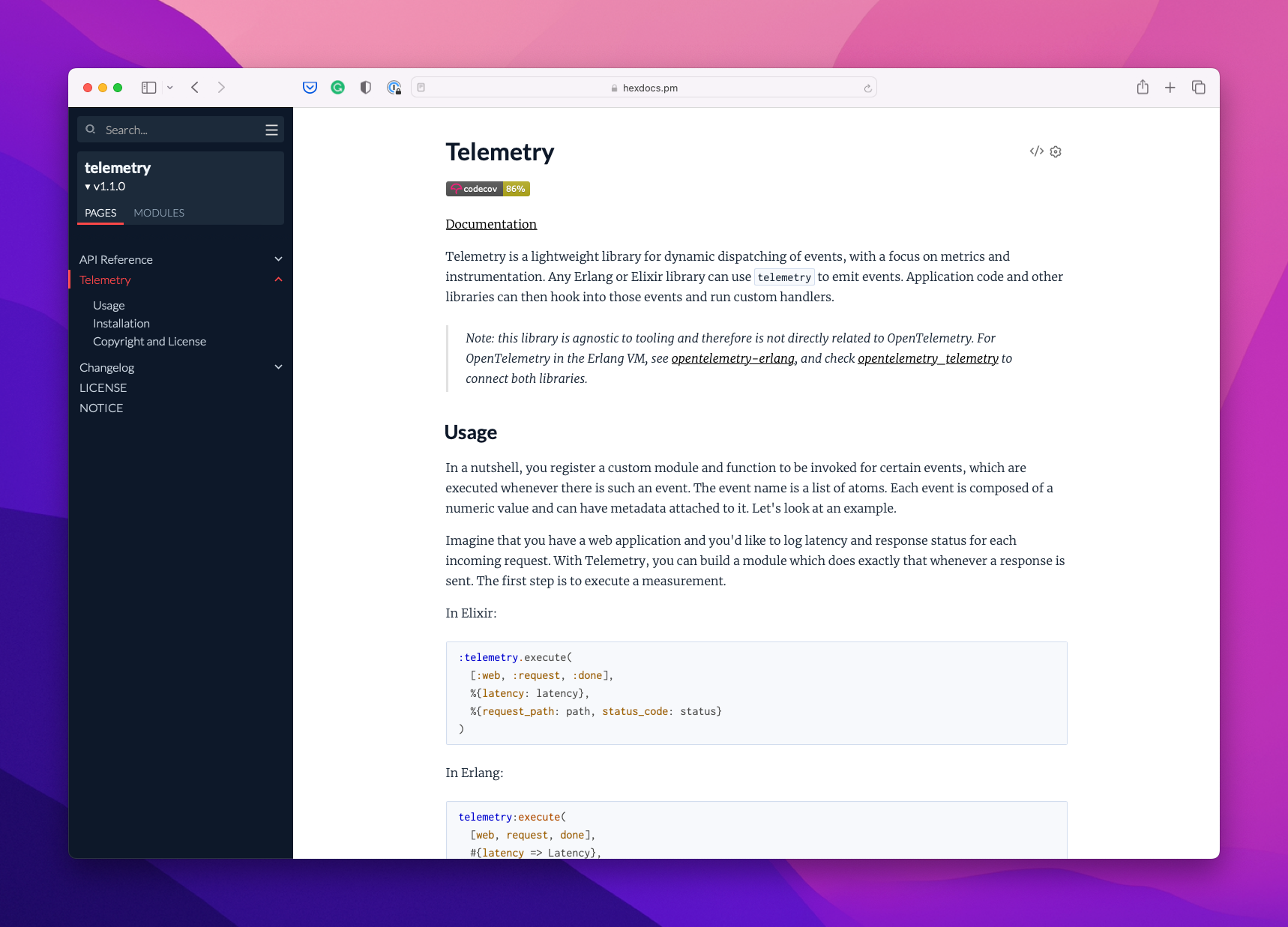The height and width of the screenshot is (927, 1288).
Task: Open the v1.1.0 version dropdown
Action: click(x=105, y=187)
